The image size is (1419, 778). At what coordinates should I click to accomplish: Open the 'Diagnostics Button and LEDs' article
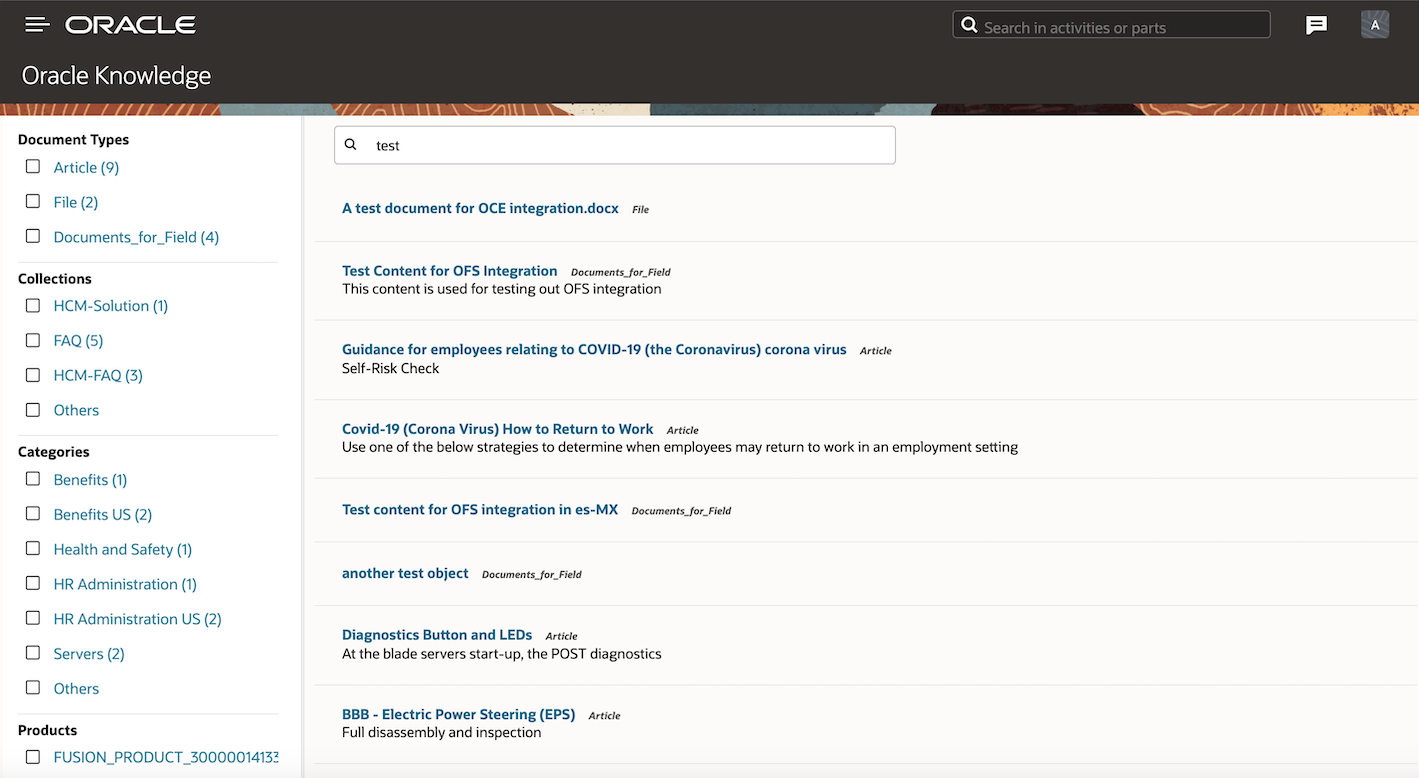click(437, 635)
